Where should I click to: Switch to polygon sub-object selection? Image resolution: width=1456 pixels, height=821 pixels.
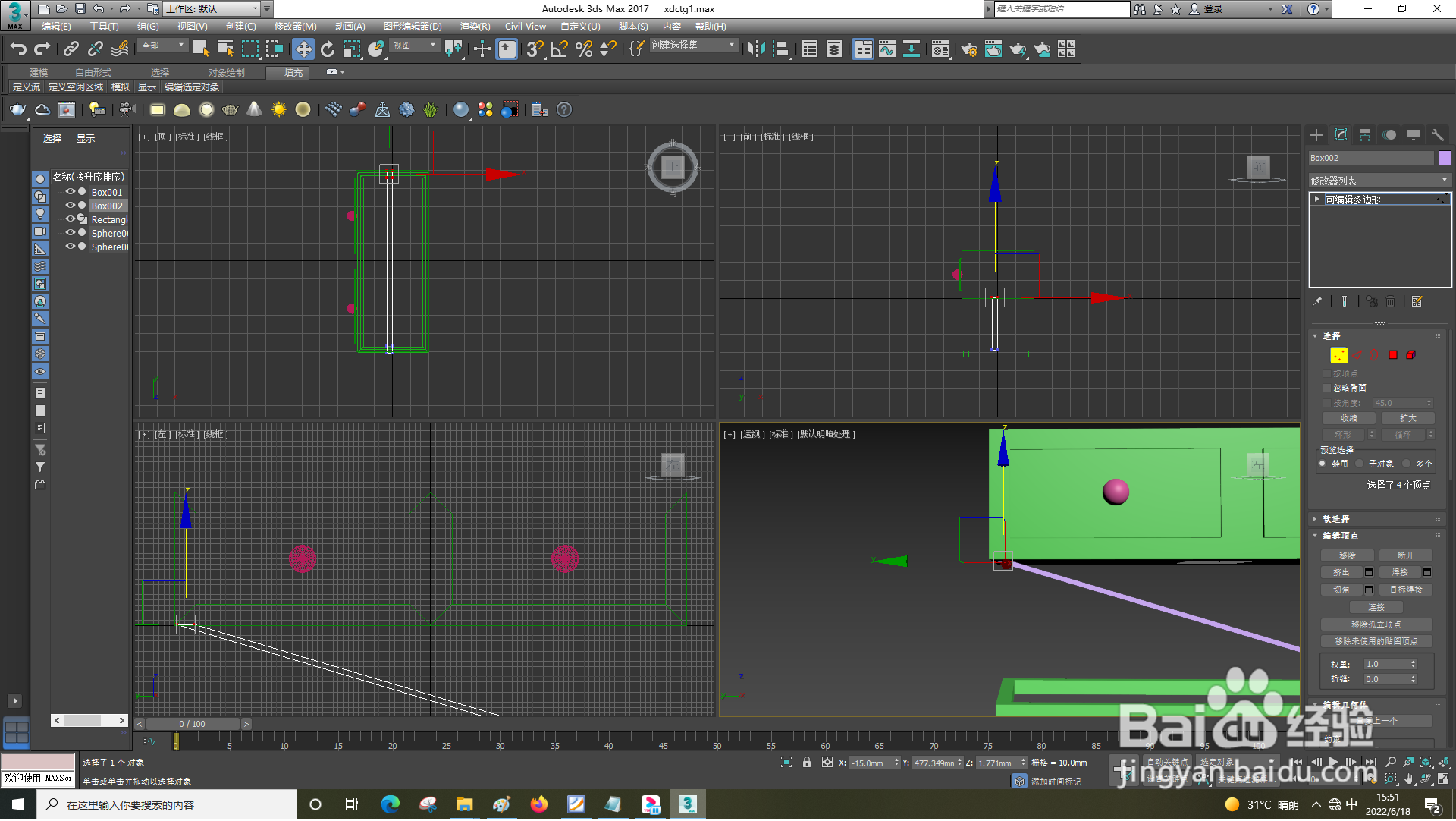1393,355
